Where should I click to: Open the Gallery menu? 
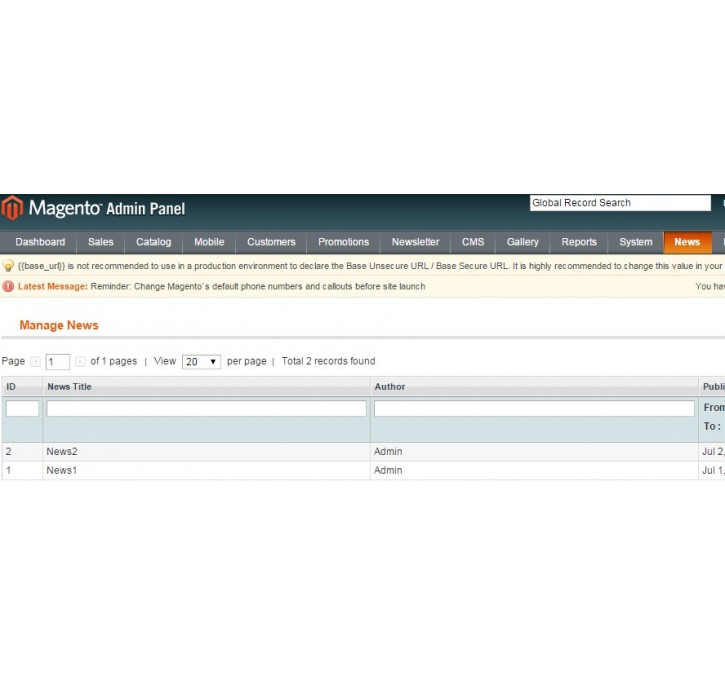(522, 242)
